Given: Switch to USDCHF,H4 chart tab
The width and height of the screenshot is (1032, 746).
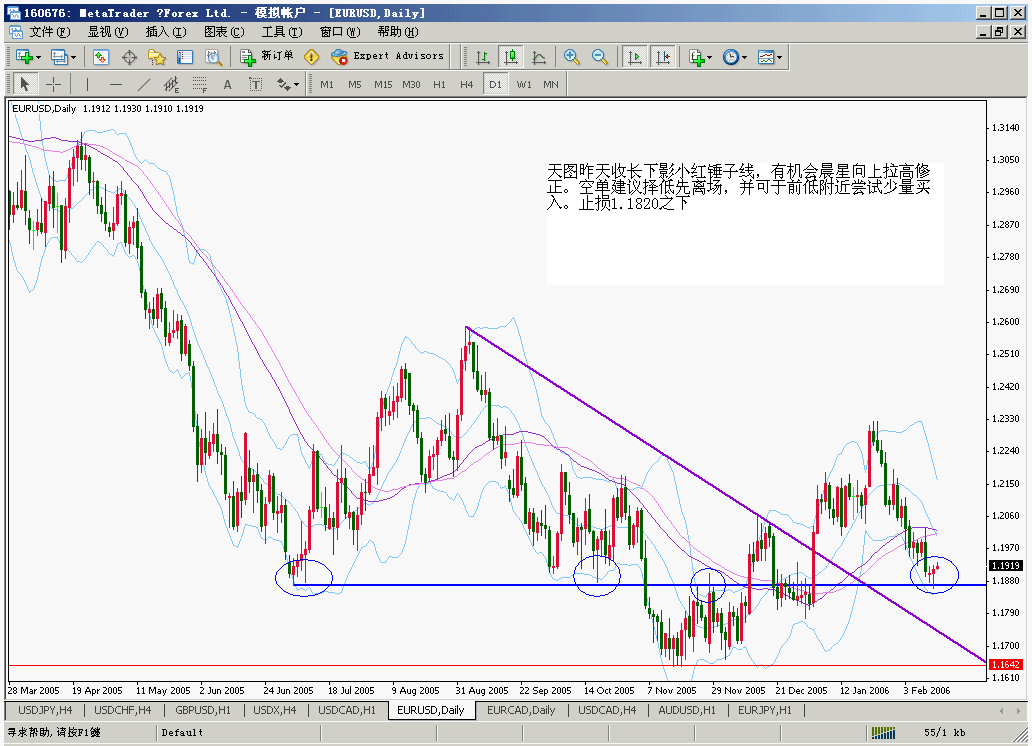Looking at the screenshot, I should [x=122, y=710].
